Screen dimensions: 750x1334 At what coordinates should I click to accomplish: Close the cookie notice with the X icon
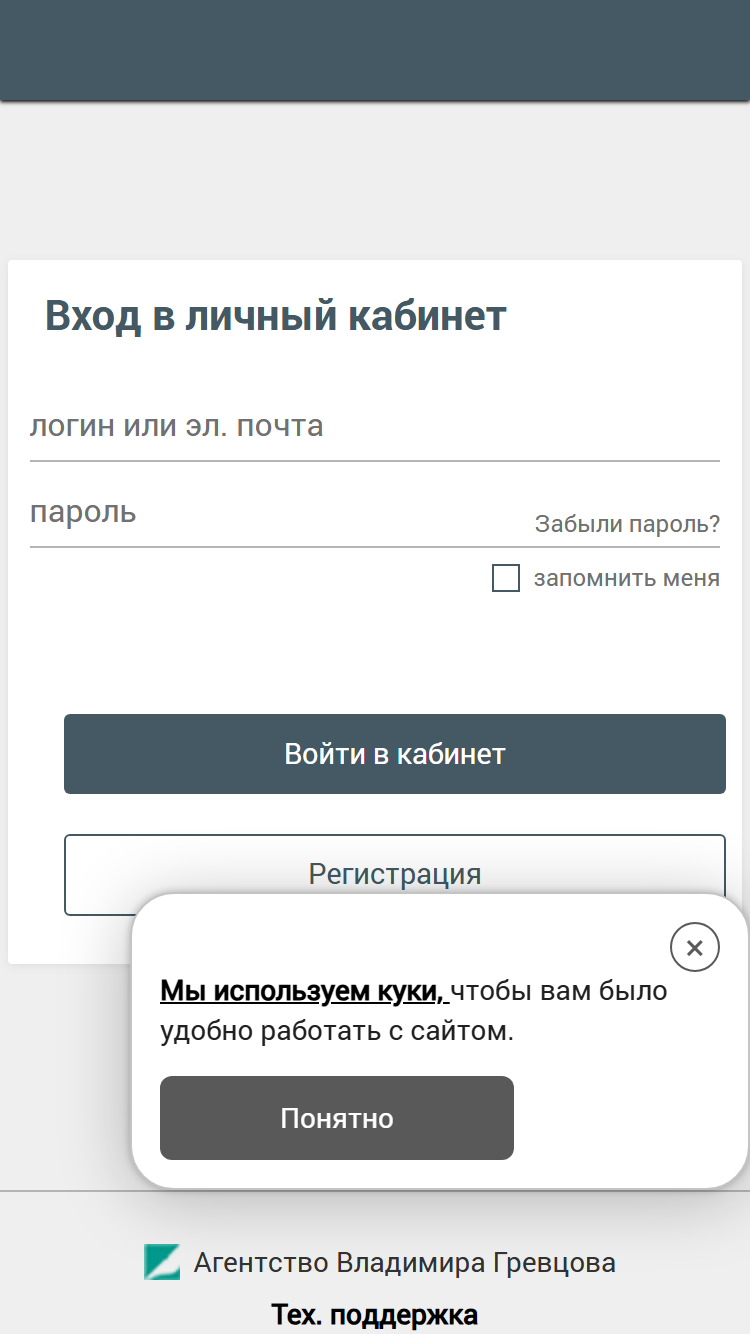coord(695,947)
